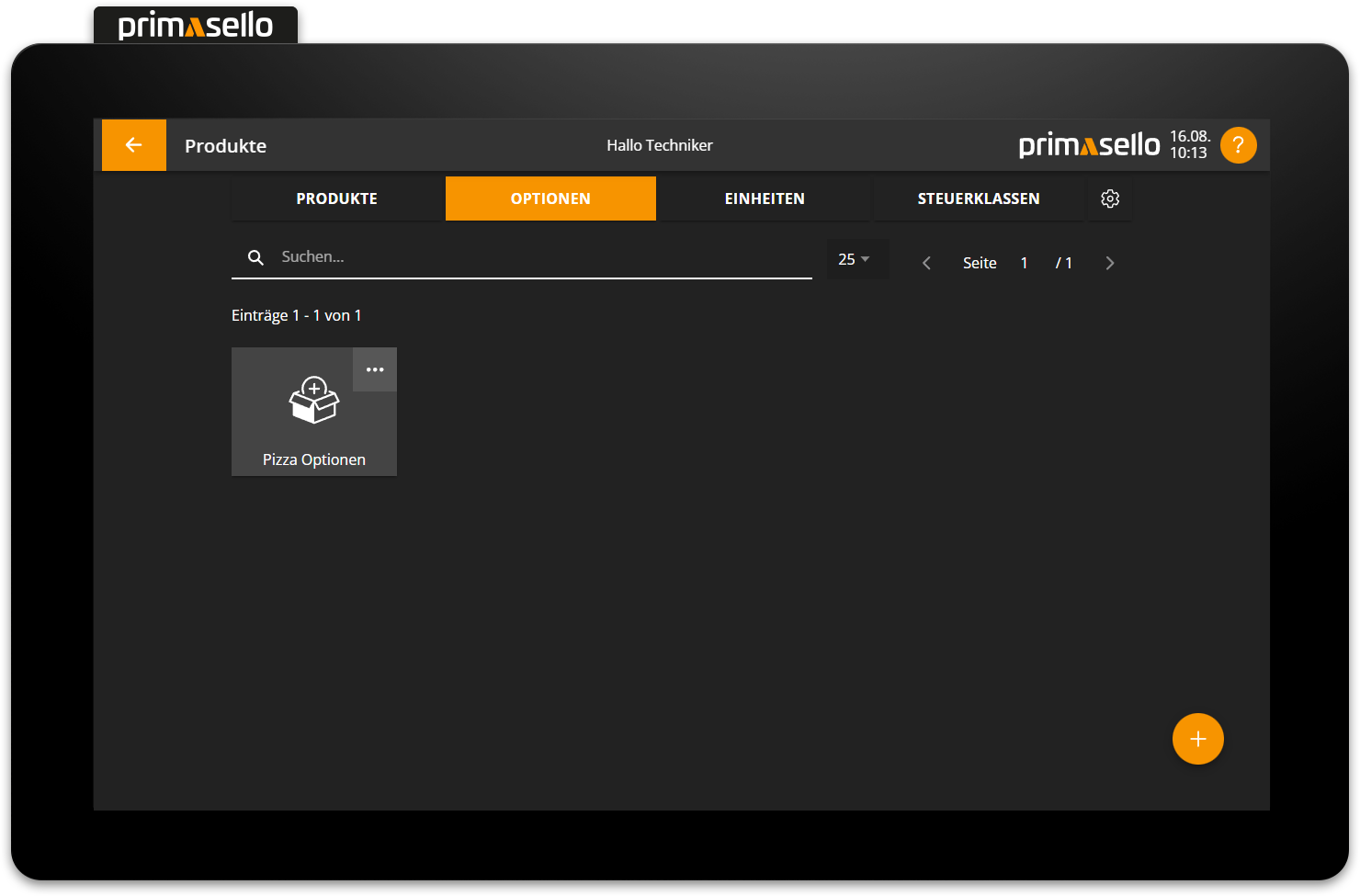Viewport: 1360px width, 896px height.
Task: Click the Seite page number field
Action: [1024, 263]
